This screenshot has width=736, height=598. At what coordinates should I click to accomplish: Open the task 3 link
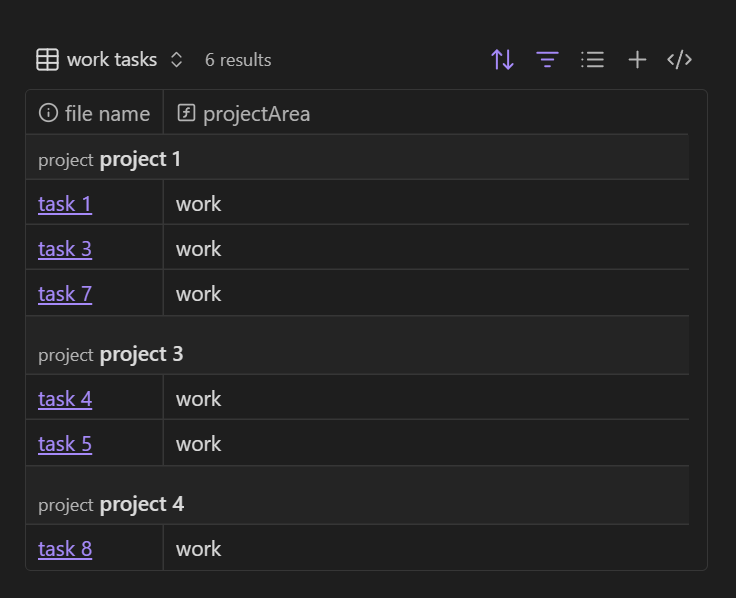(65, 249)
